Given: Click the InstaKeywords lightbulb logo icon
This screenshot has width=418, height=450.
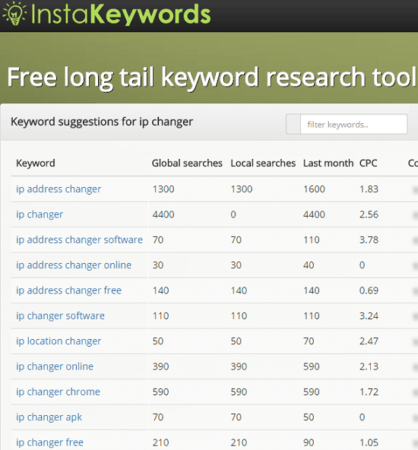Looking at the screenshot, I should pos(14,13).
